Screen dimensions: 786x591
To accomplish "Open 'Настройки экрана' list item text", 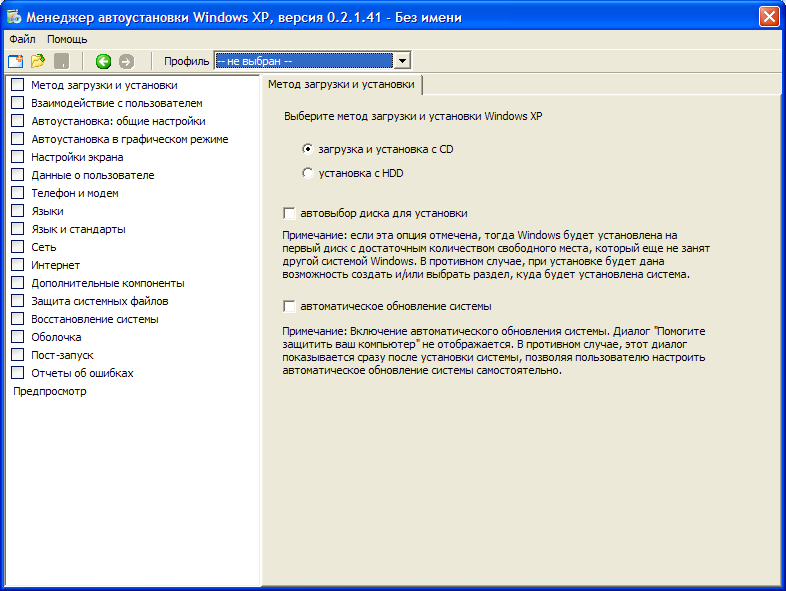I will 77,157.
